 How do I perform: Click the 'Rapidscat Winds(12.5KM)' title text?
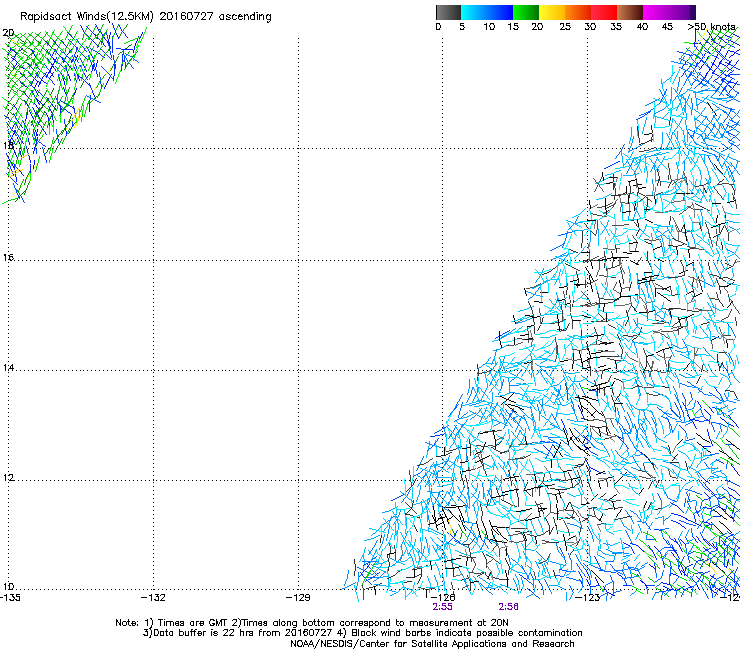click(87, 17)
